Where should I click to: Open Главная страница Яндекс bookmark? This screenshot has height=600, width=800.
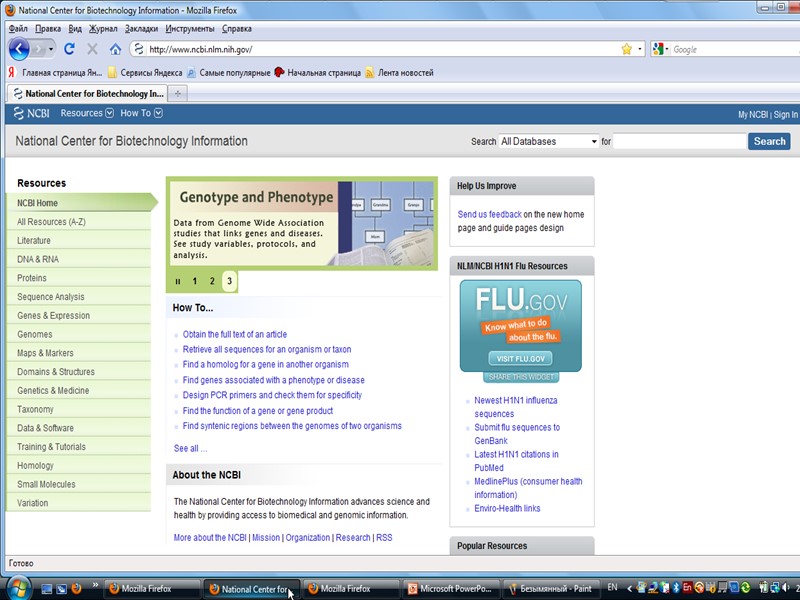coord(56,72)
